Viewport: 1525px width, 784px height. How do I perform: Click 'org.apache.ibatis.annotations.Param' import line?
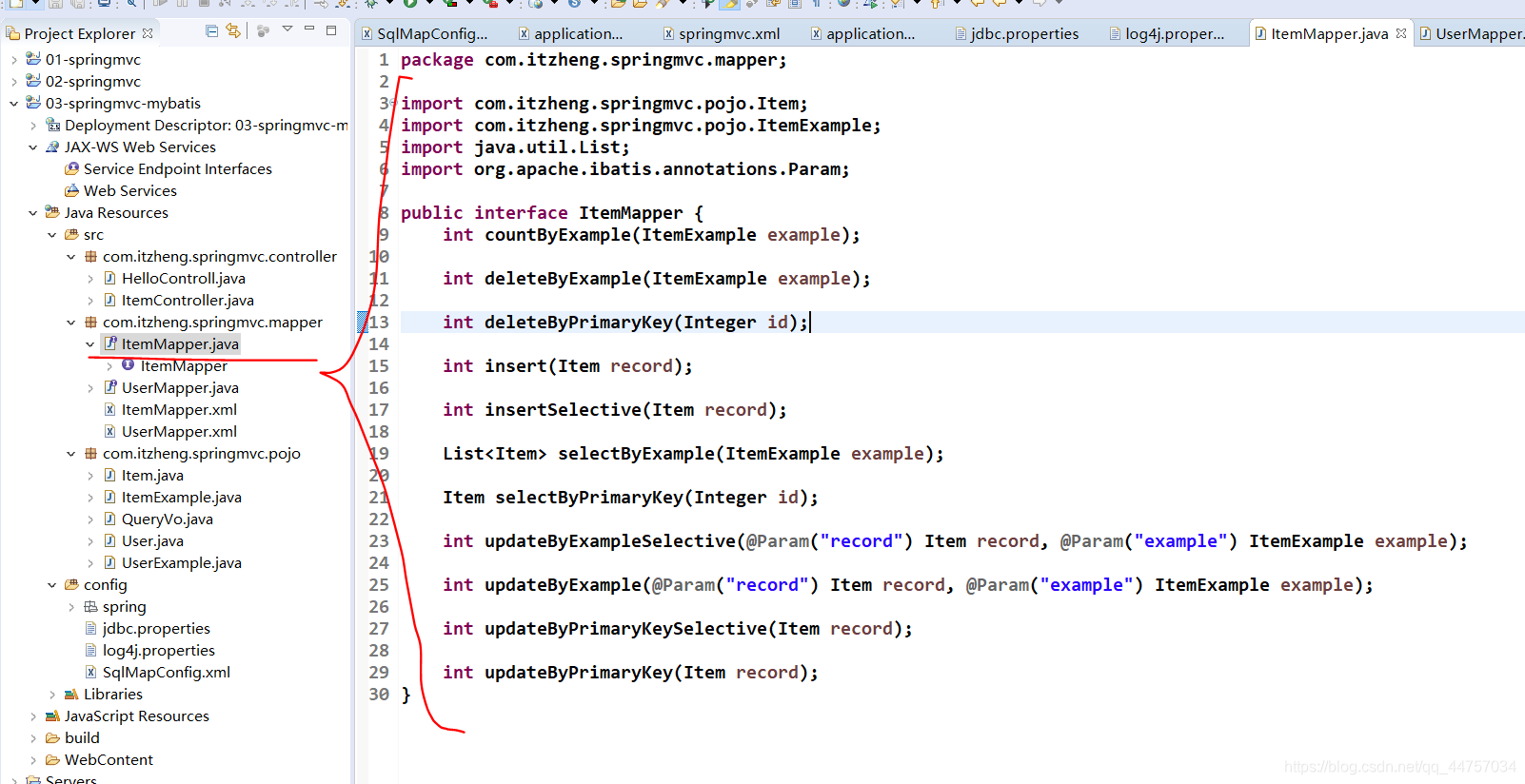pos(625,169)
